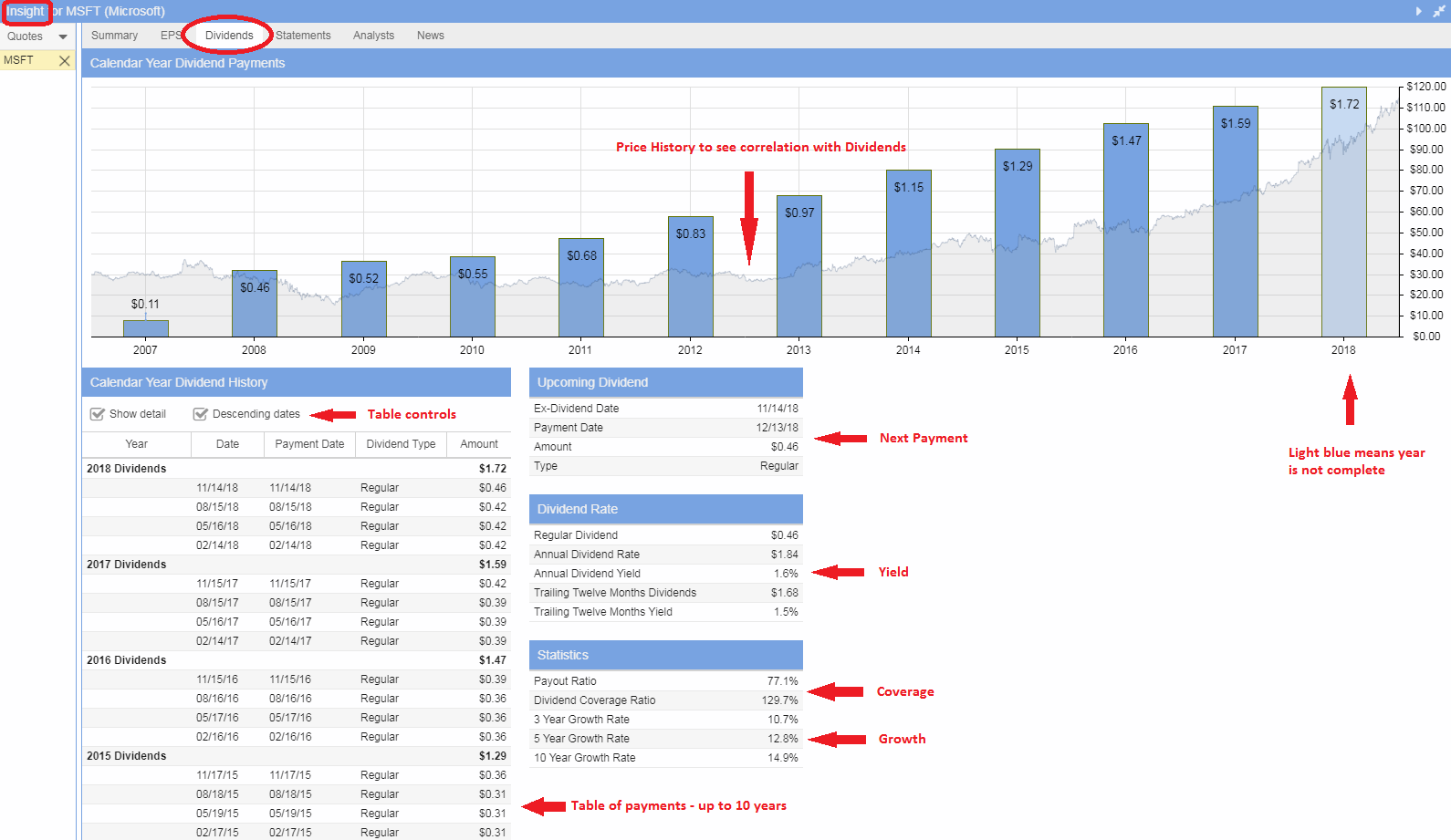Select the MSFT symbol in sidebar

(19, 60)
